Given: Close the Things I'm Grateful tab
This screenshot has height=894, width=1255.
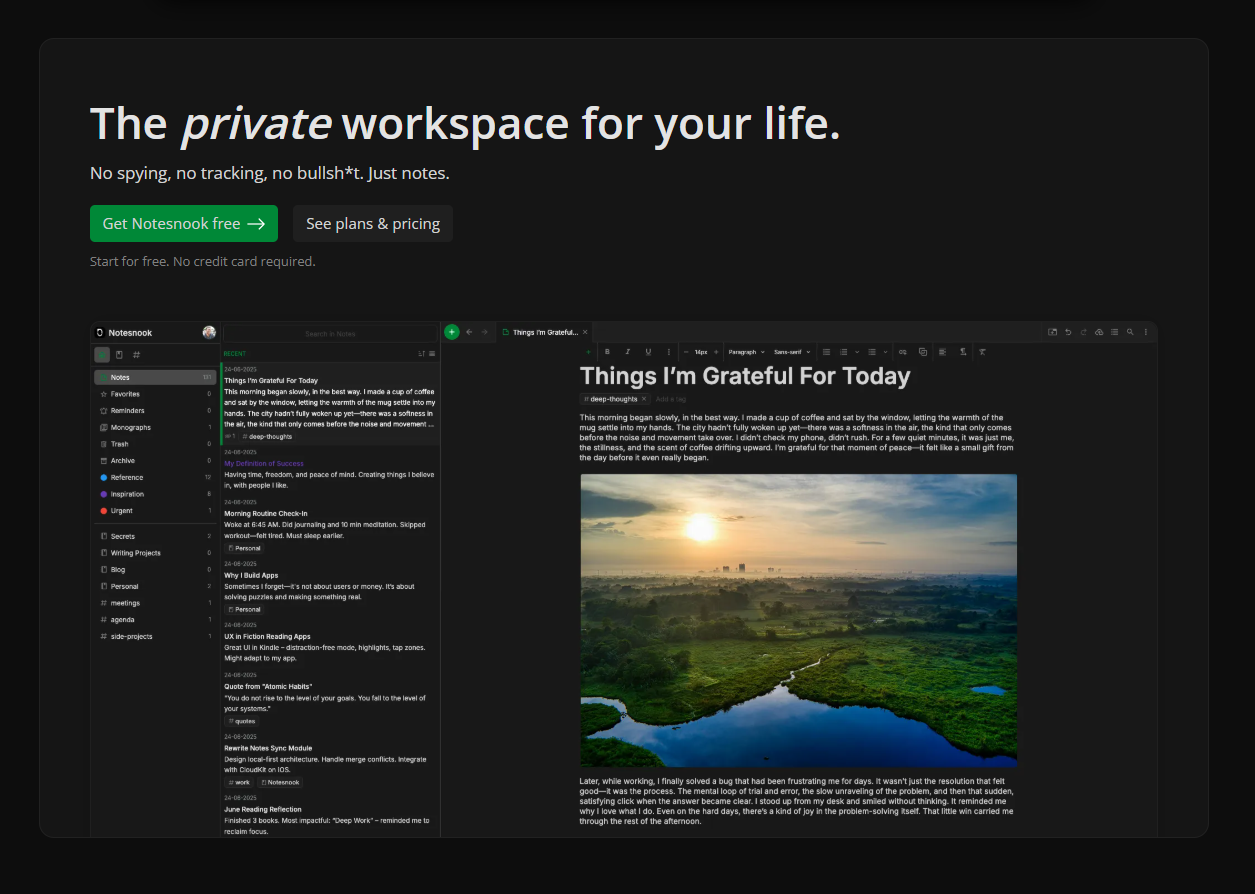Looking at the screenshot, I should click(585, 332).
